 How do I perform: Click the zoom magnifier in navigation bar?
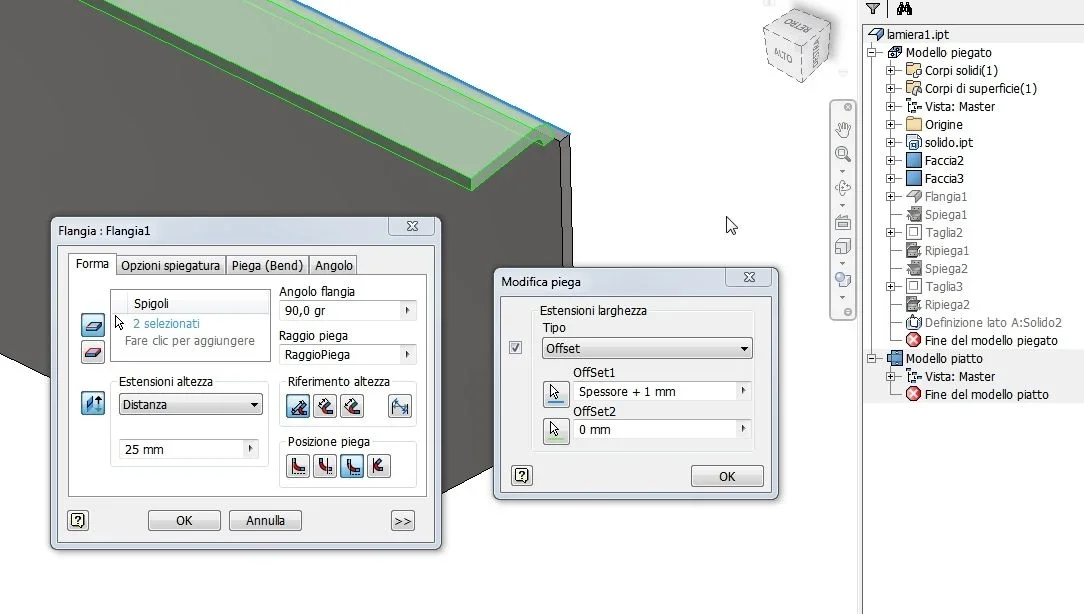(x=843, y=154)
